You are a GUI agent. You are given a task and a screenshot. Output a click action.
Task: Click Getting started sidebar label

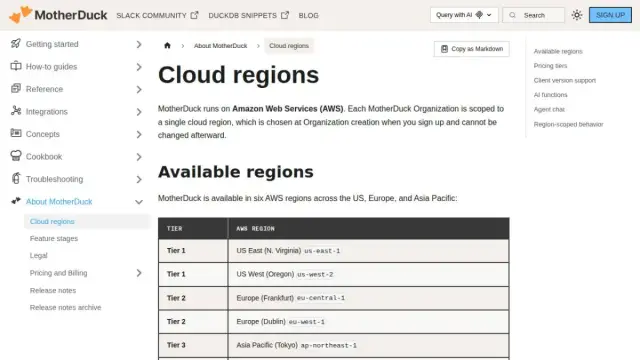click(52, 44)
